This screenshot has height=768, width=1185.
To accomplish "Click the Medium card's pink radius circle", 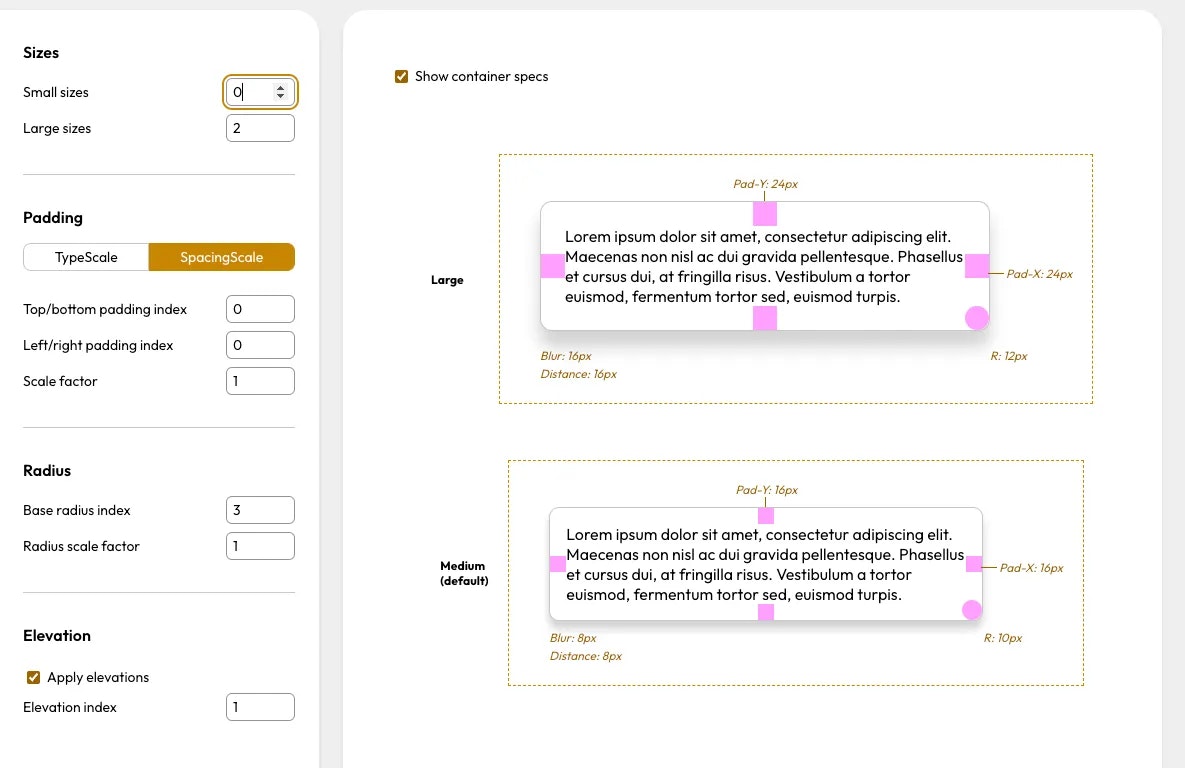I will pyautogui.click(x=972, y=610).
